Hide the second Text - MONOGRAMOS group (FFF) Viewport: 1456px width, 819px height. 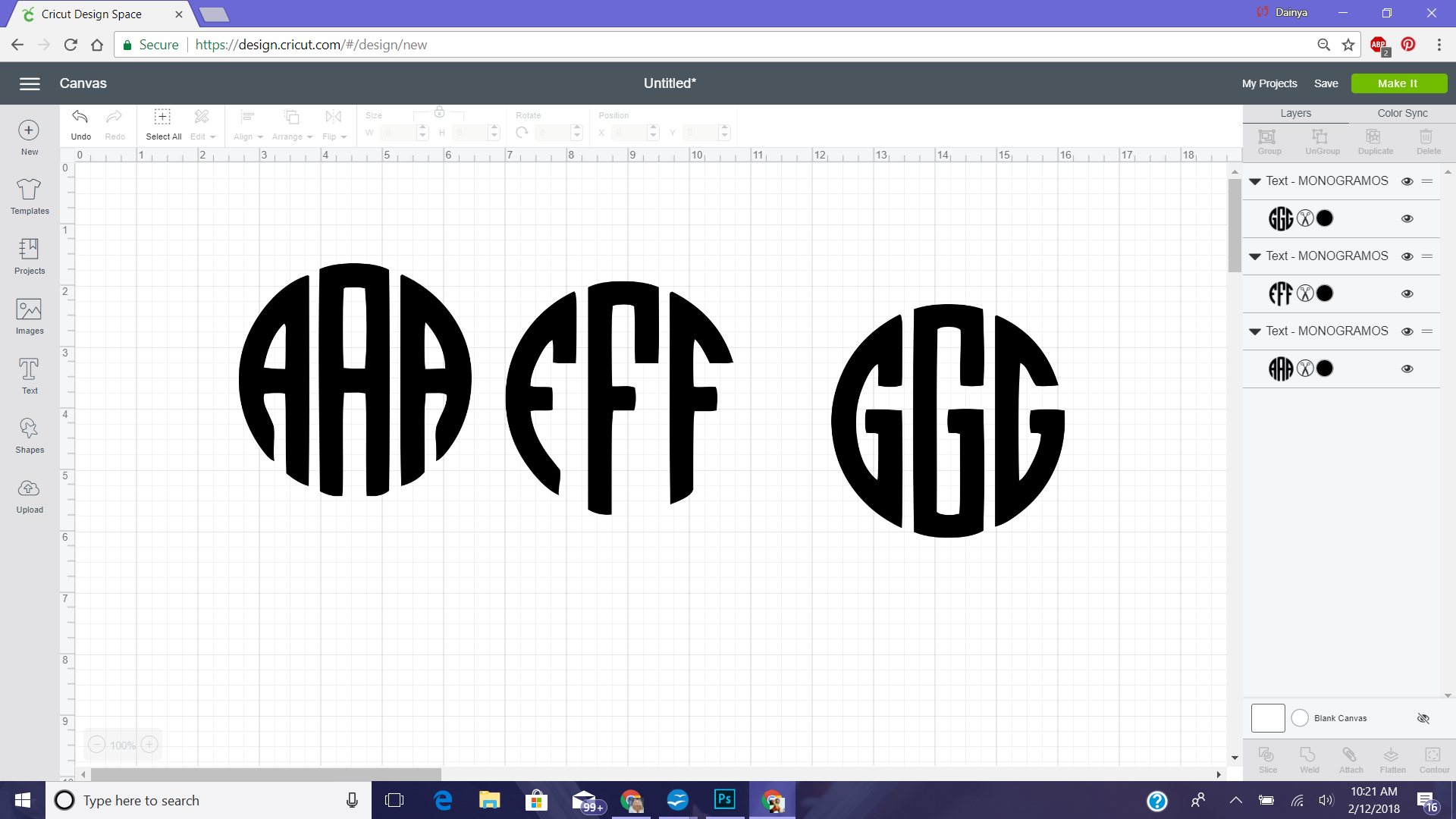click(x=1407, y=256)
